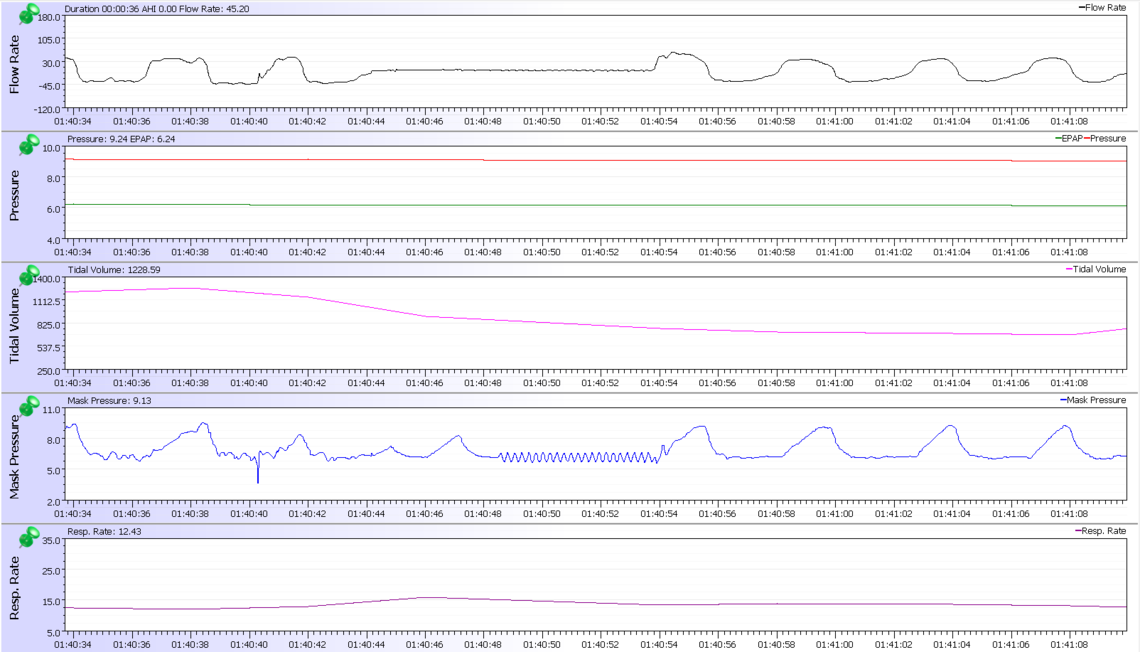Click the Resp. Rate legend entry
Viewport: 1140px width, 652px height.
1100,531
